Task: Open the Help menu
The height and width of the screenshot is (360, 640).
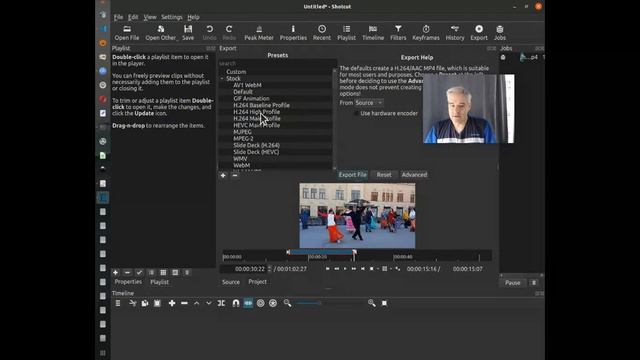Action: (193, 17)
